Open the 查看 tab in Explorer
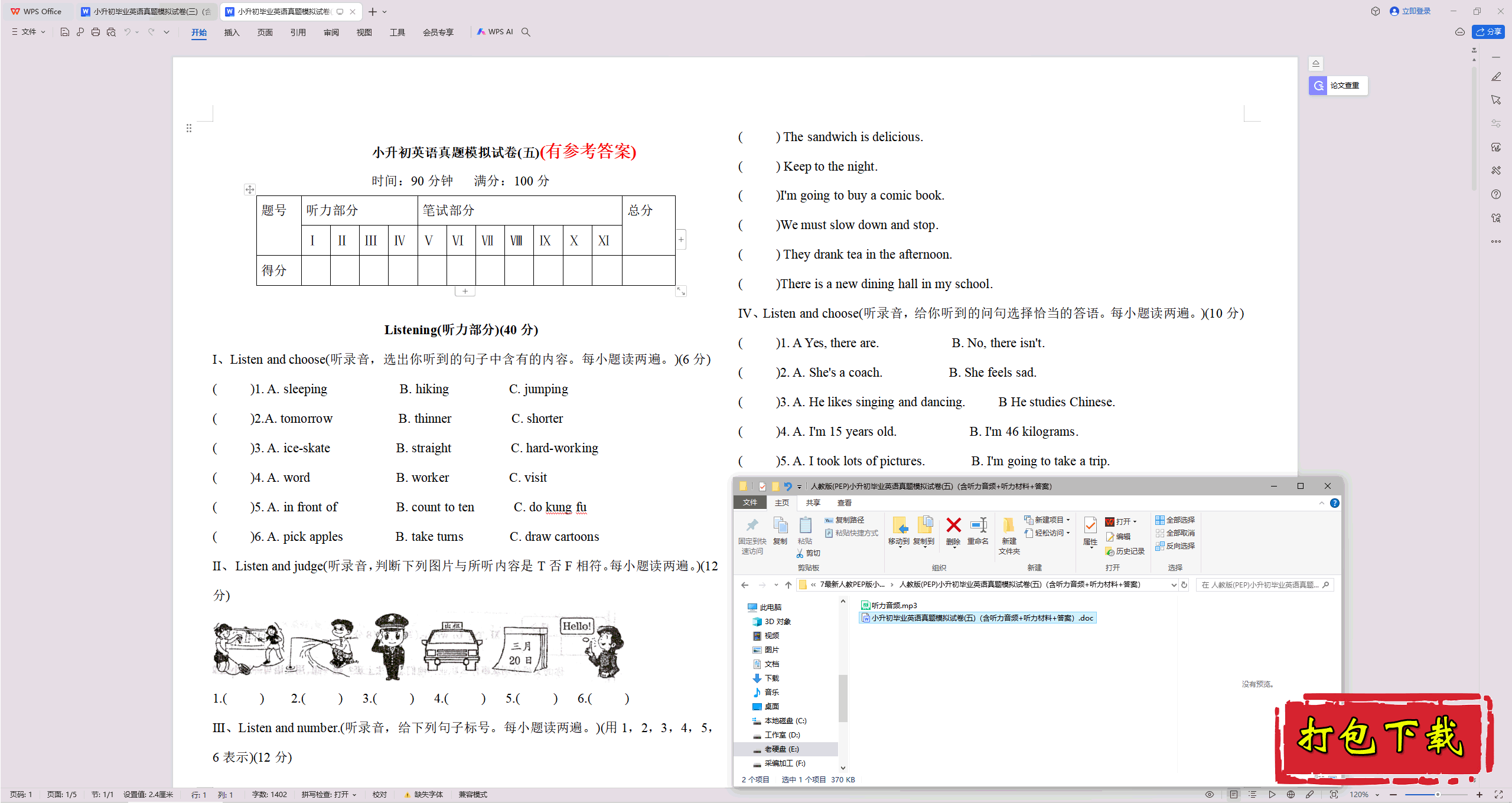 [x=845, y=503]
